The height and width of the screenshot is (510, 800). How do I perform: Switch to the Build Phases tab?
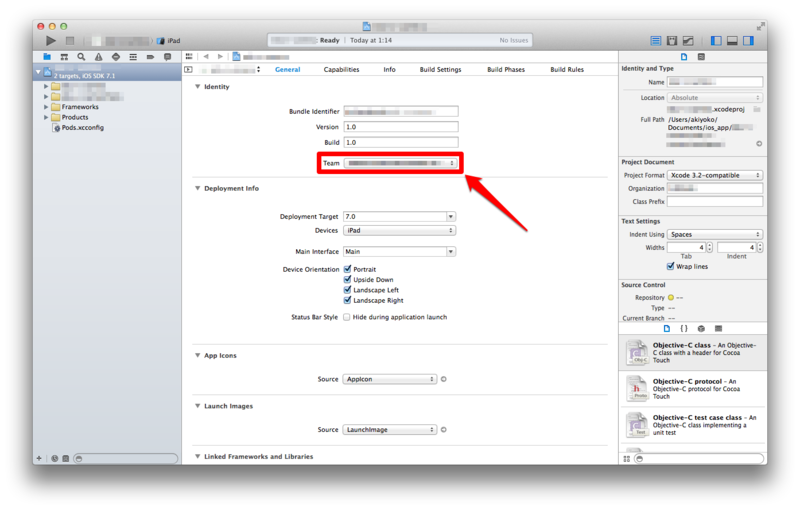506,69
